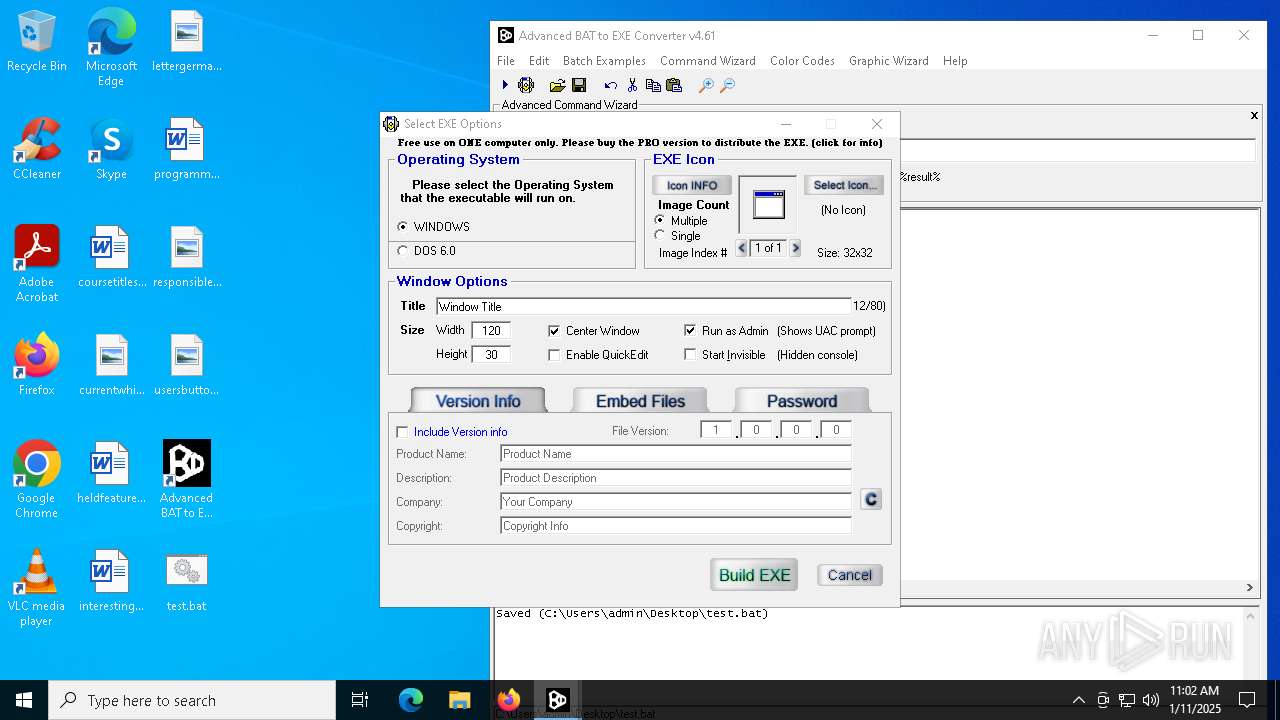Select Multiple image count radio
Viewport: 1280px width, 720px height.
click(x=659, y=220)
